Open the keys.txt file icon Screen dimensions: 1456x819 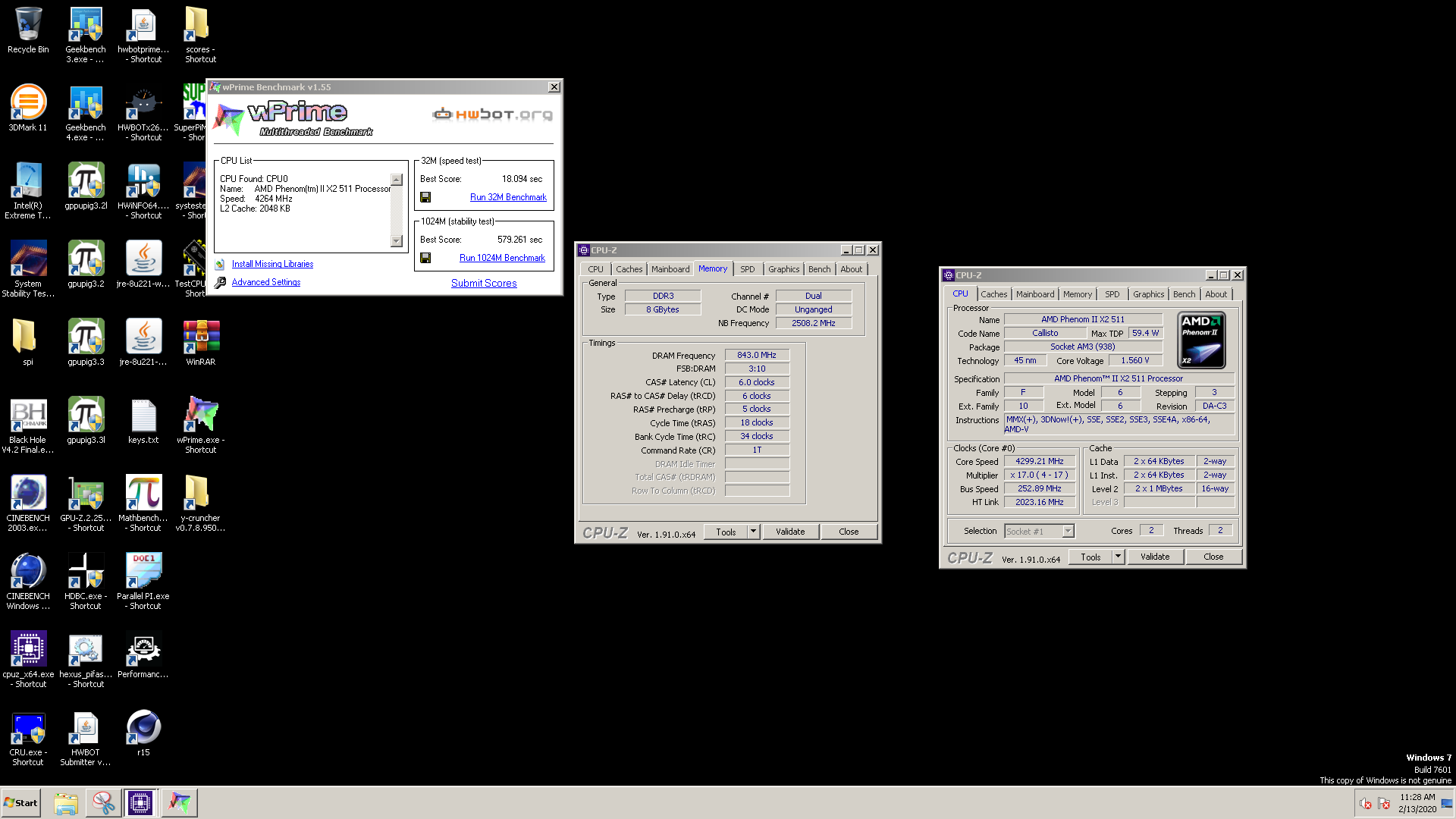143,421
